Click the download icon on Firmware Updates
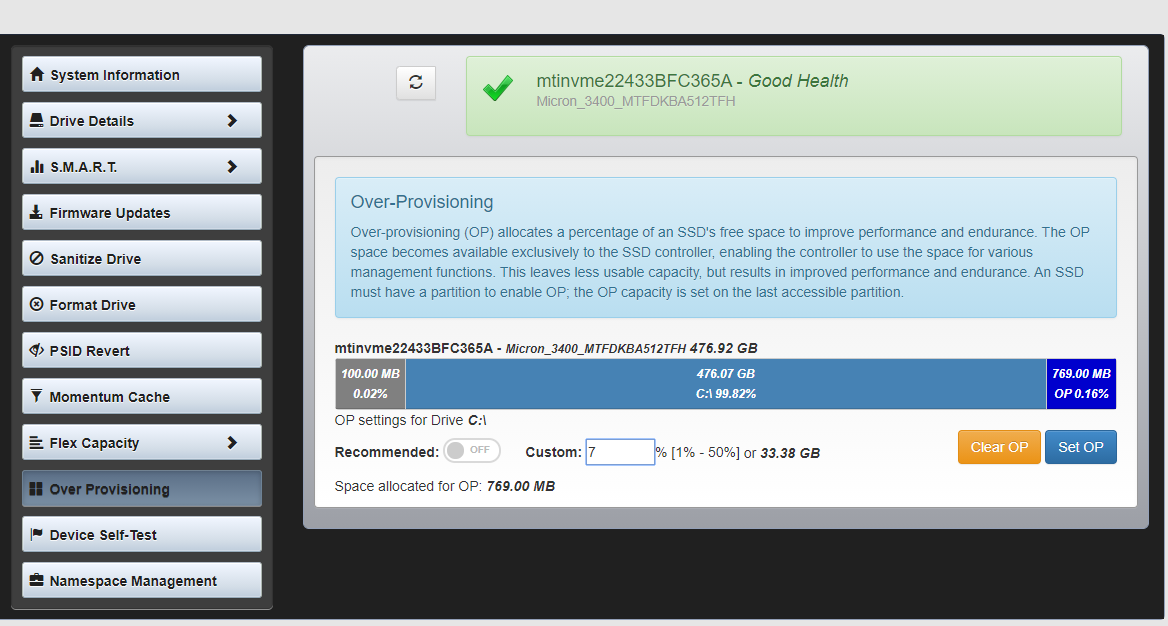1168x626 pixels. 36,212
